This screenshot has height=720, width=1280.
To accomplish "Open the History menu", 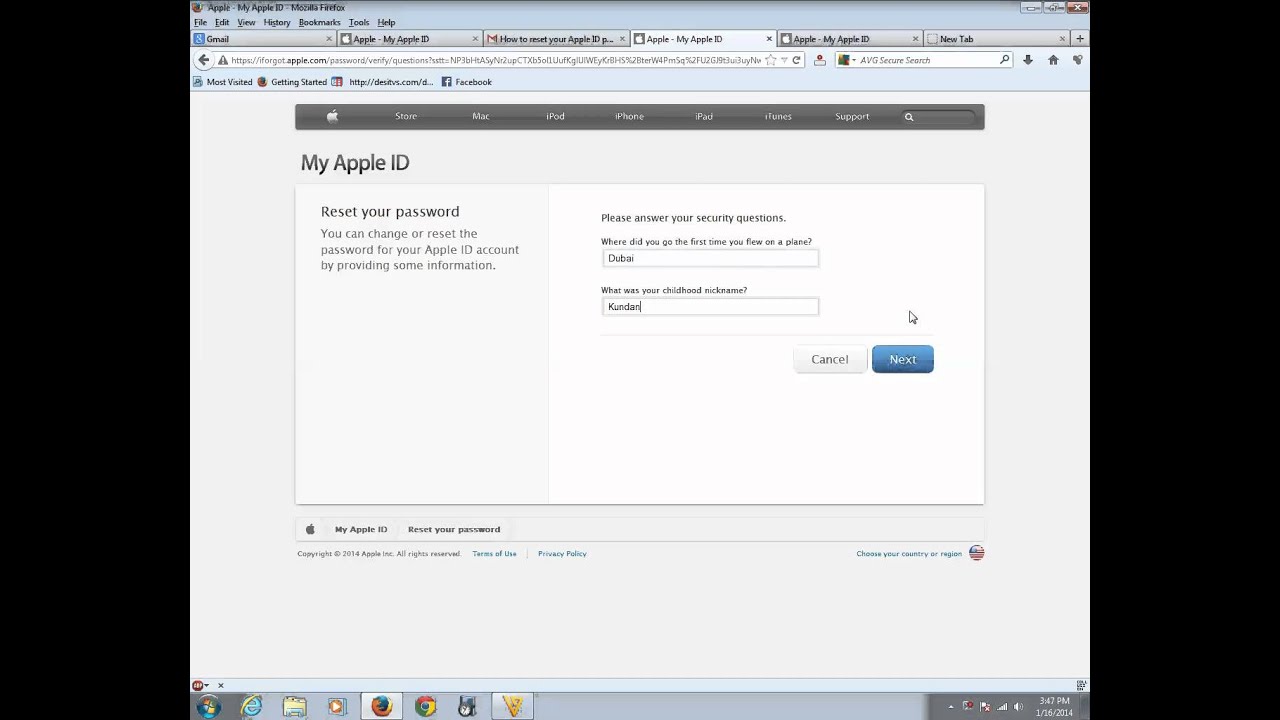I will (x=277, y=22).
